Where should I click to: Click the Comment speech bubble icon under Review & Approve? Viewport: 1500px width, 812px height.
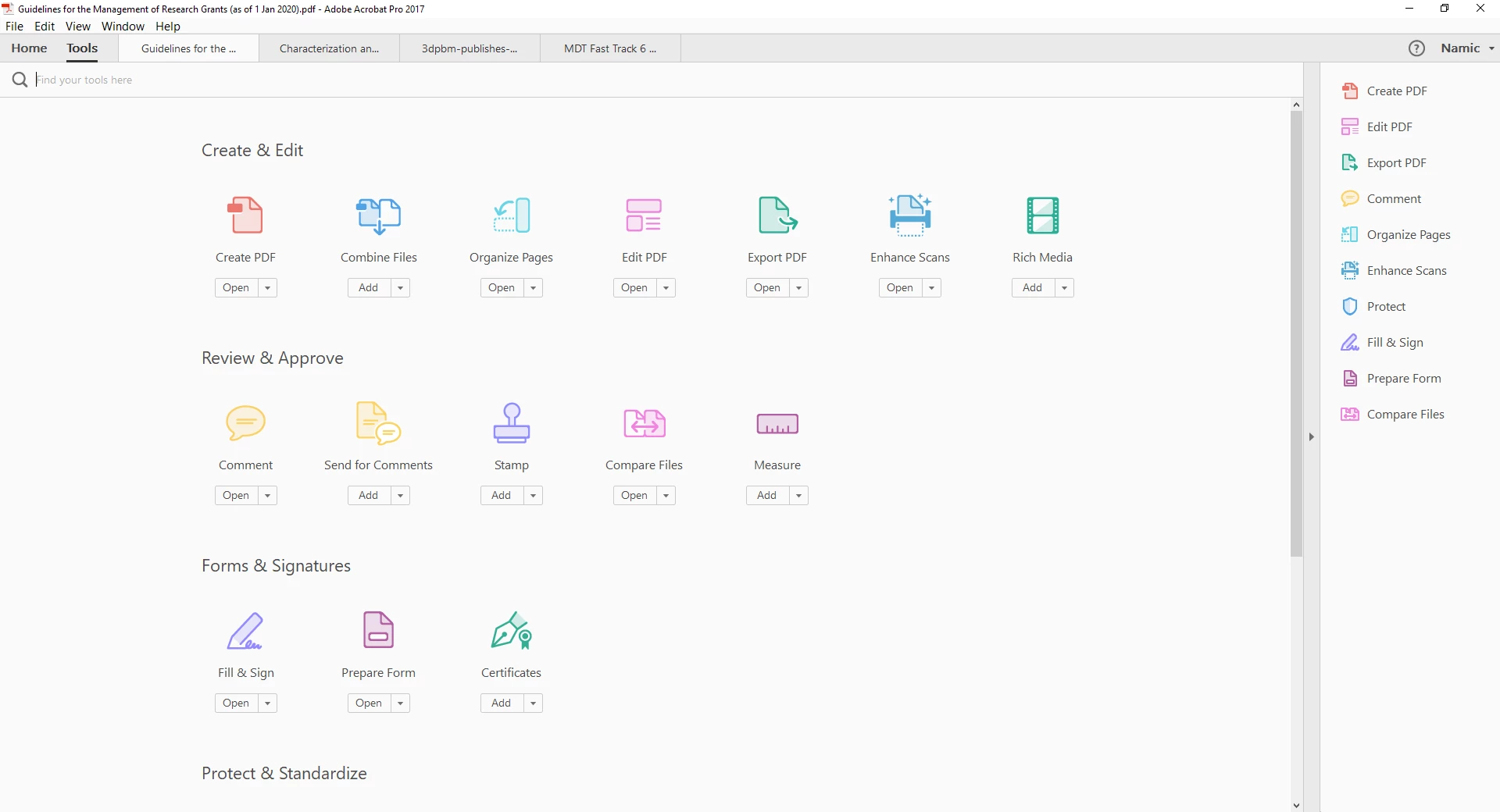(x=245, y=423)
